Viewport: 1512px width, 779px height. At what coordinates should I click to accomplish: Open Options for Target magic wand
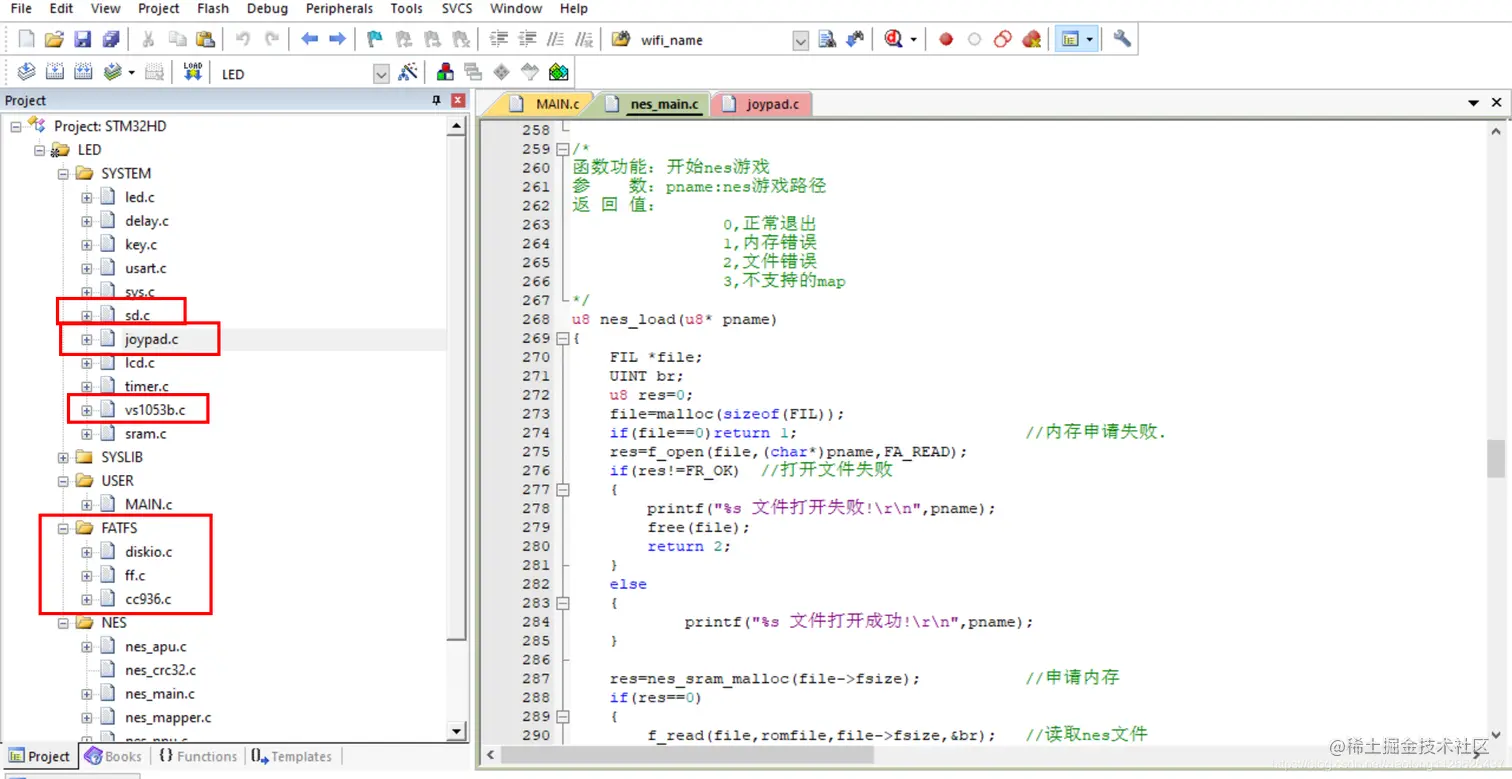pyautogui.click(x=408, y=72)
